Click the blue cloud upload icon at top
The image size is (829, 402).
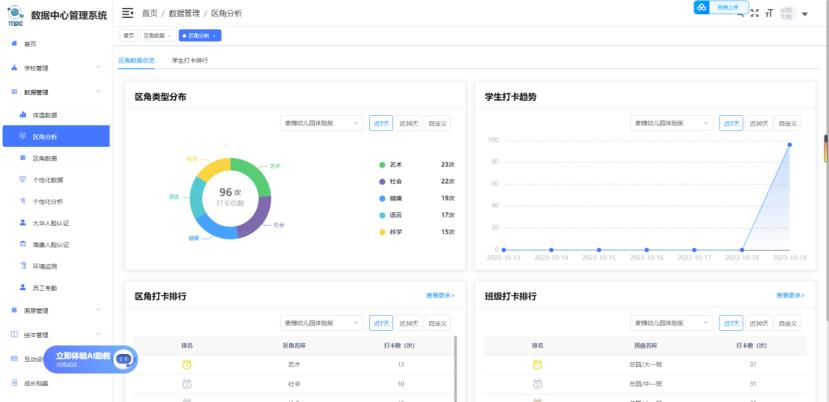702,7
